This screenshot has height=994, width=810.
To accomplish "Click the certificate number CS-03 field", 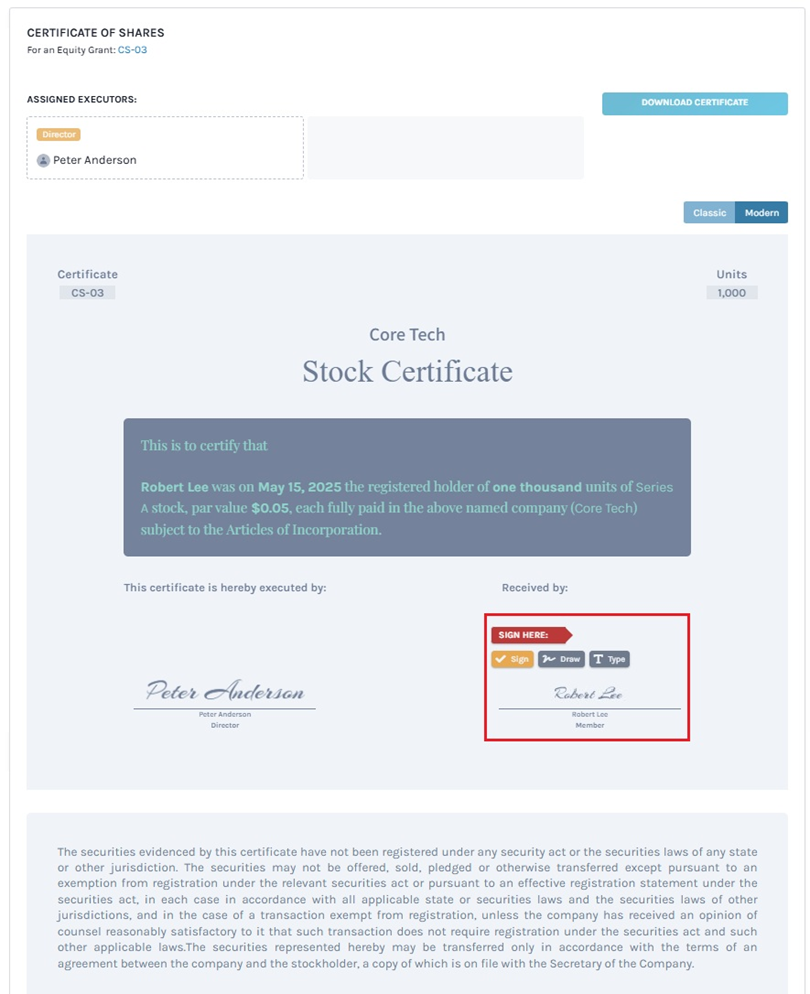I will (87, 293).
